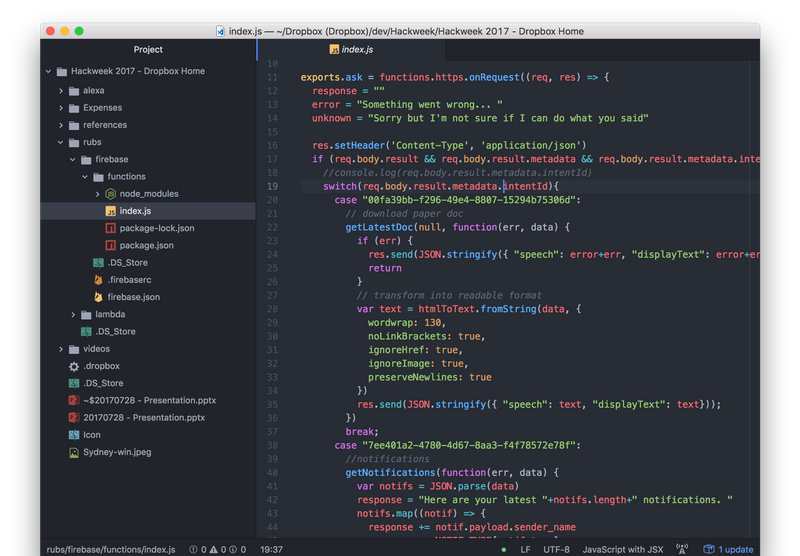Click line number 38 in the gutter
Viewport: 800px width, 556px height.
point(272,445)
